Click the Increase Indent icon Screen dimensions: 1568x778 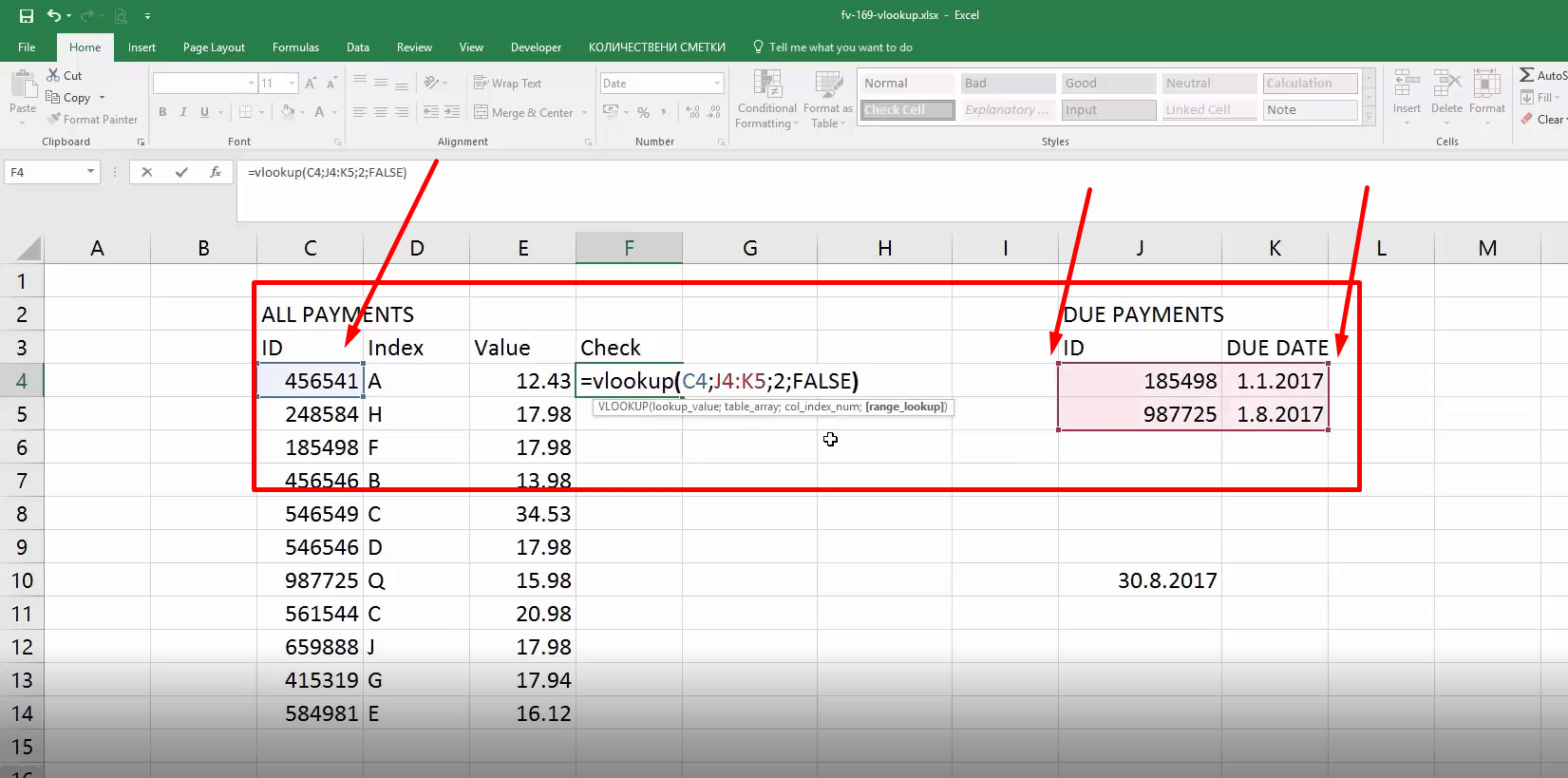pyautogui.click(x=452, y=111)
